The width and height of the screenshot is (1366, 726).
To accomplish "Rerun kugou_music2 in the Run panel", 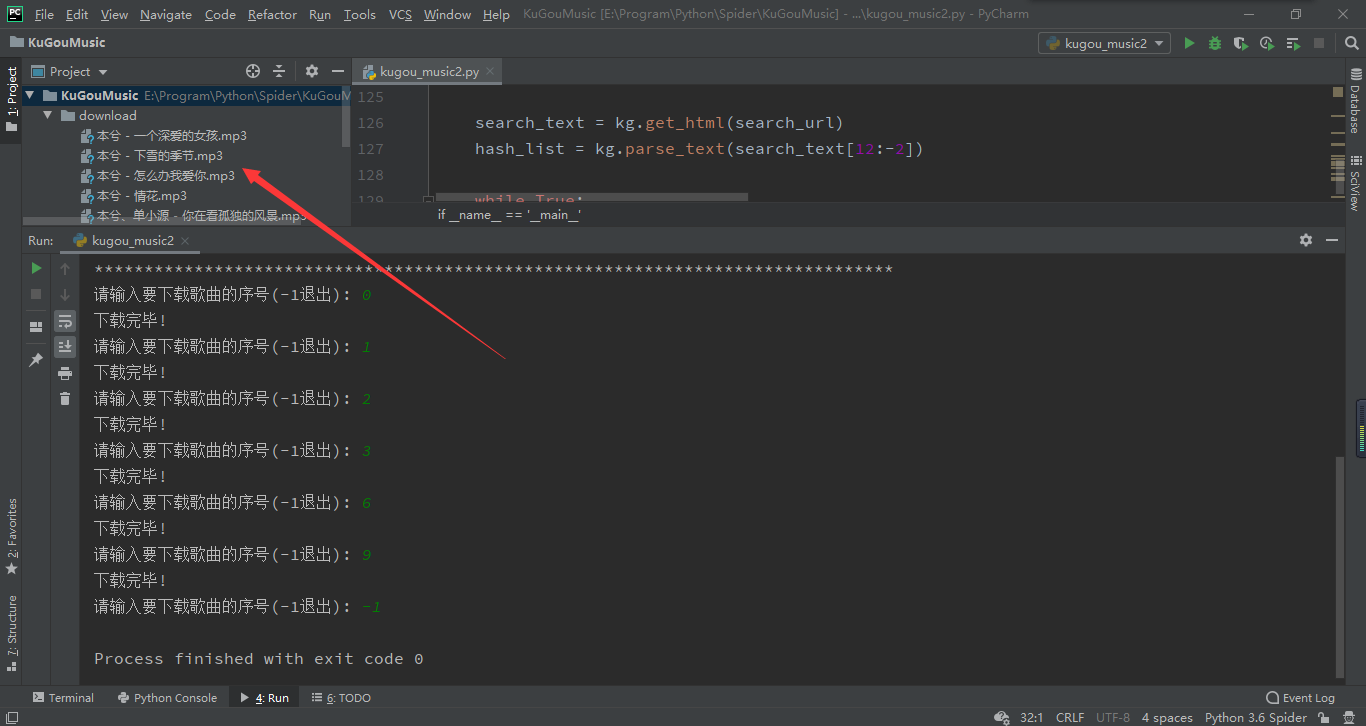I will pos(36,268).
